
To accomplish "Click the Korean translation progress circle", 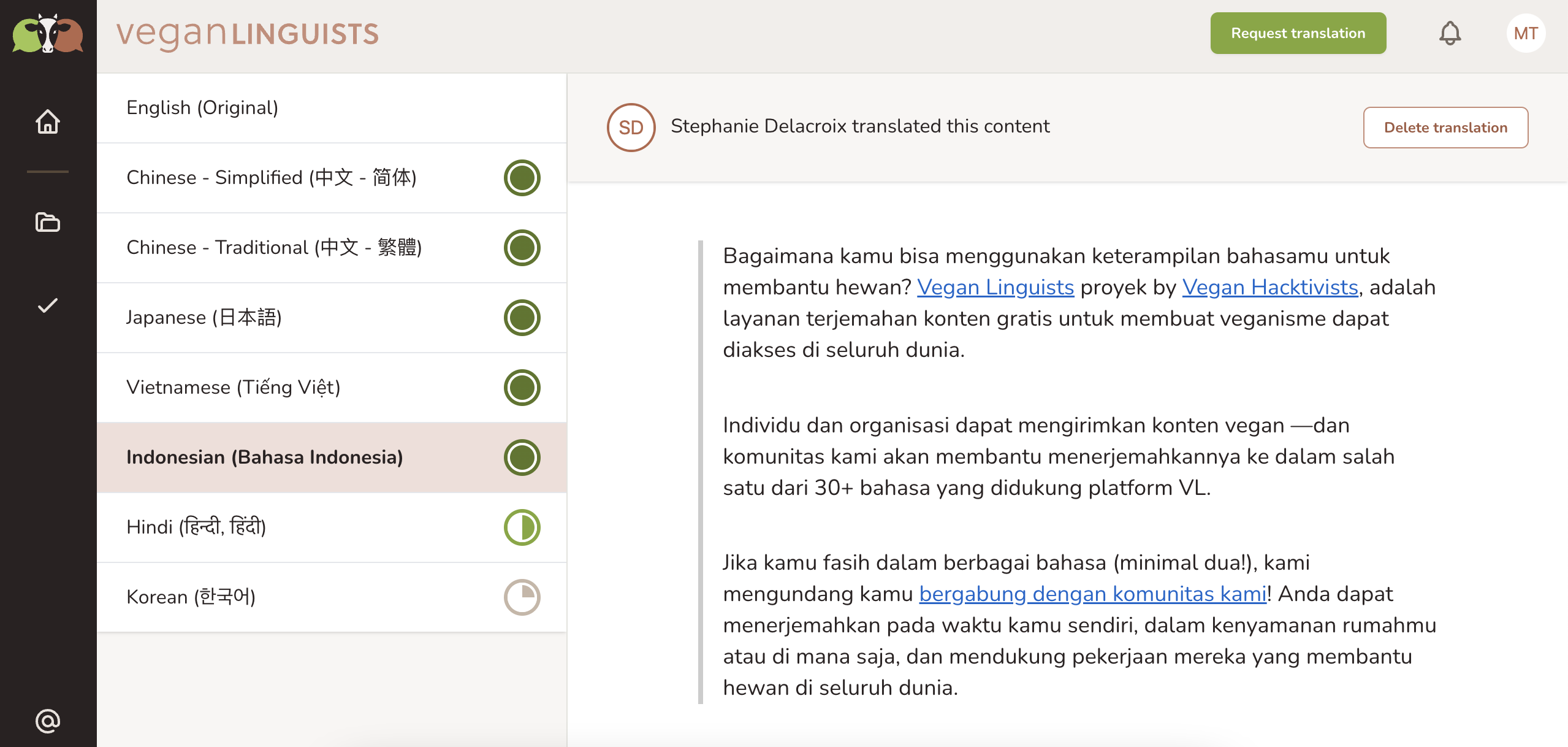I will pyautogui.click(x=520, y=596).
